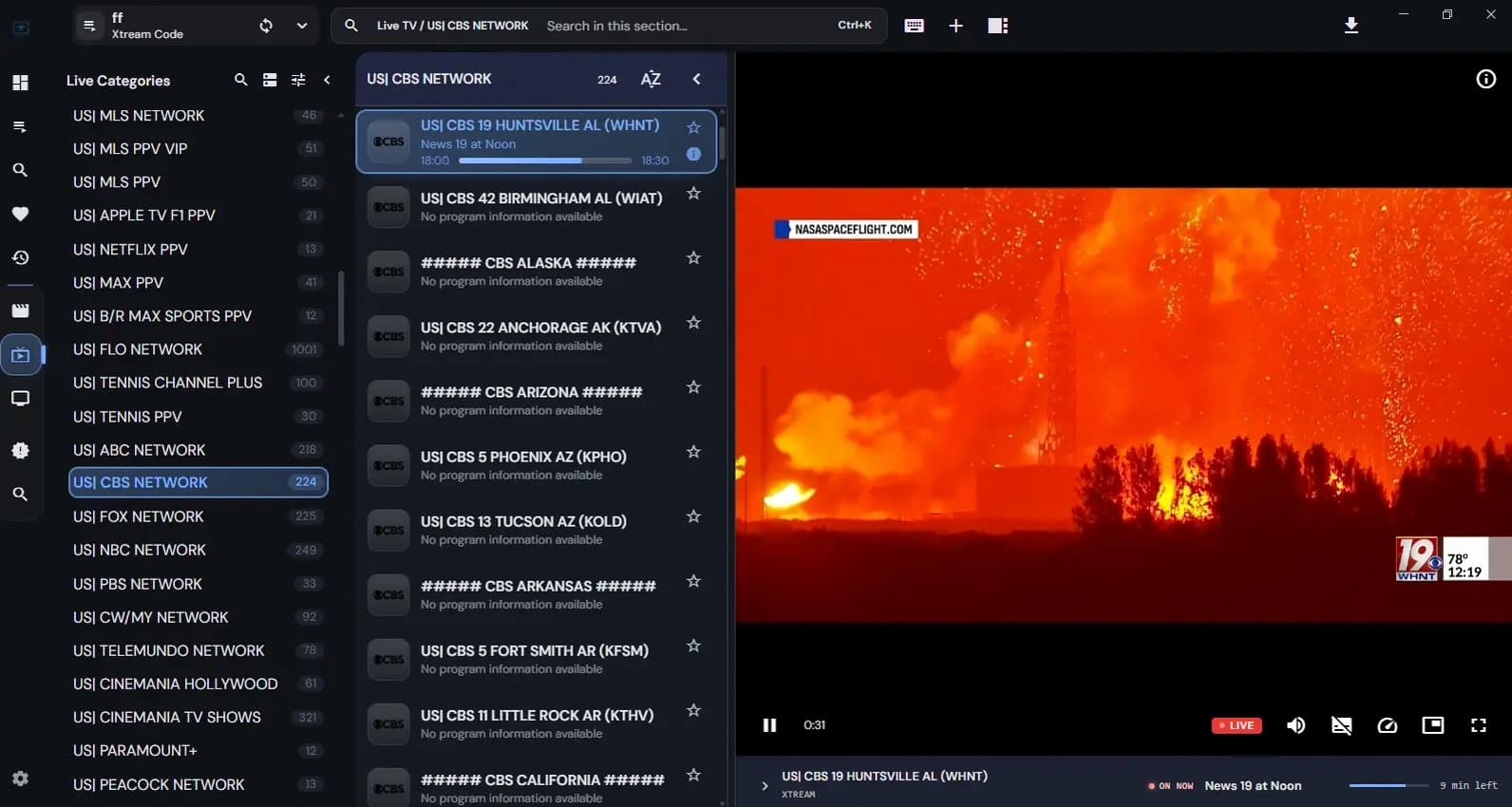Toggle the split panel layout icon
This screenshot has height=807, width=1512.
coord(998,26)
